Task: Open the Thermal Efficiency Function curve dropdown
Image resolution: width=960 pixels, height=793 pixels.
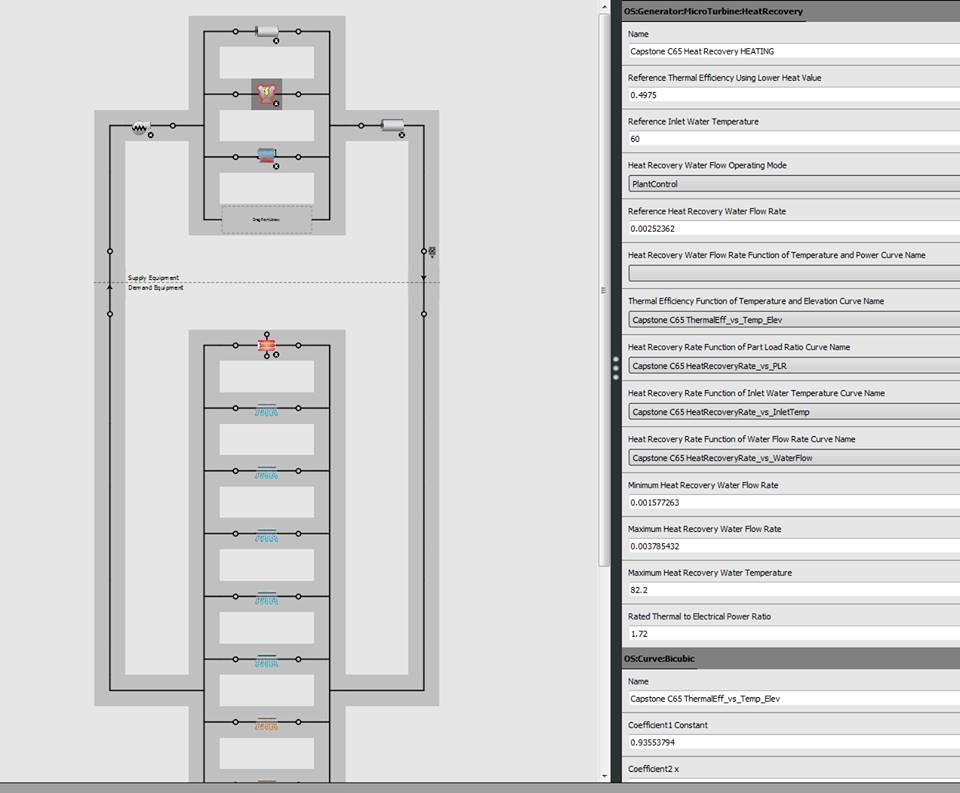Action: click(794, 320)
